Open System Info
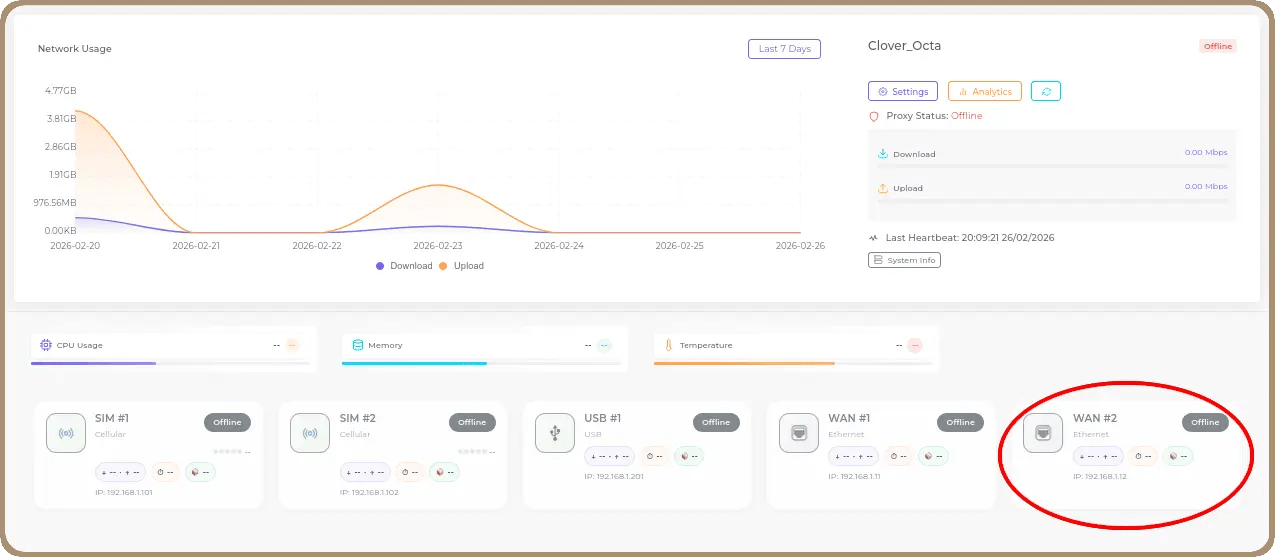The image size is (1275, 557). (x=904, y=260)
